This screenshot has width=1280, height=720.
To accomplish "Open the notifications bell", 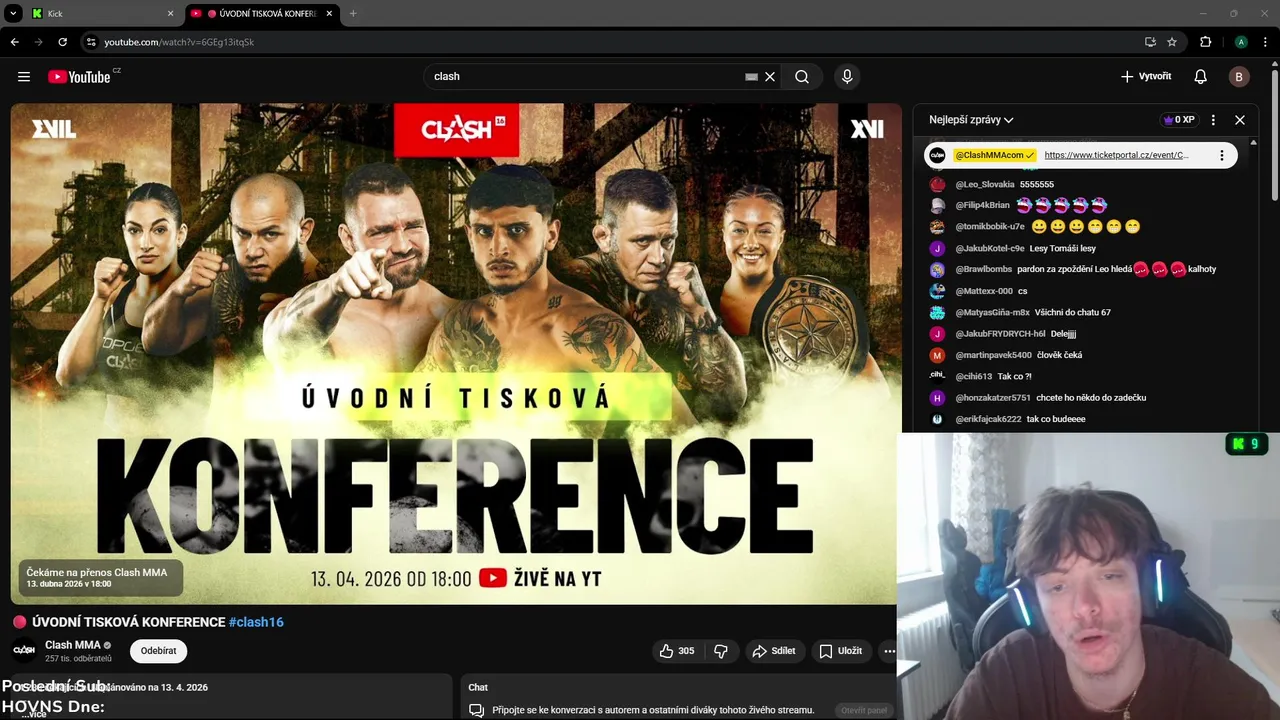I will tap(1201, 77).
